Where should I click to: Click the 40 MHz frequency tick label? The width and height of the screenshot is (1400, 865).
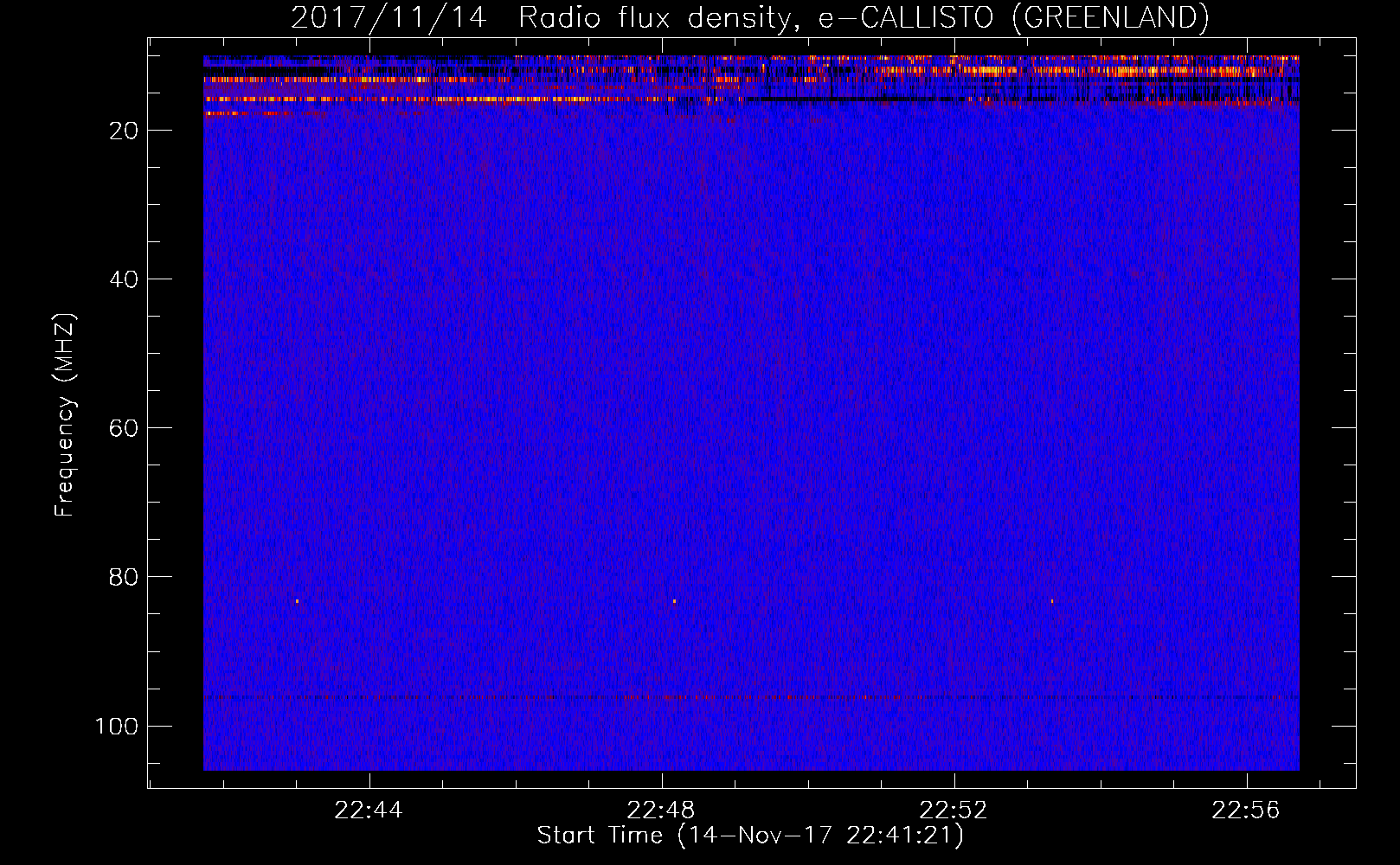[x=124, y=279]
